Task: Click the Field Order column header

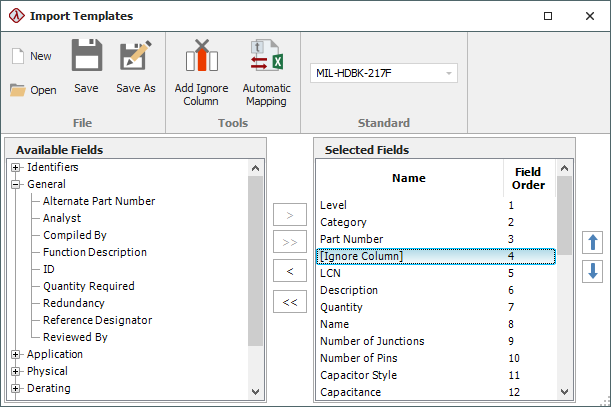Action: click(x=527, y=178)
